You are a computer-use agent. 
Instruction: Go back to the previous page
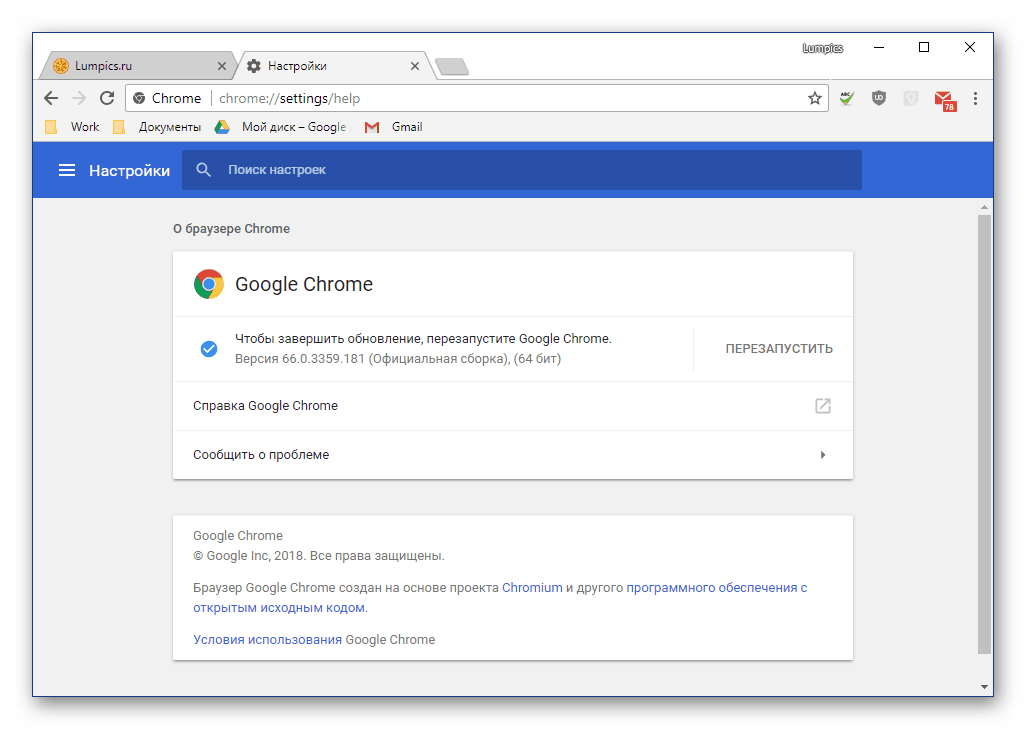[x=51, y=98]
